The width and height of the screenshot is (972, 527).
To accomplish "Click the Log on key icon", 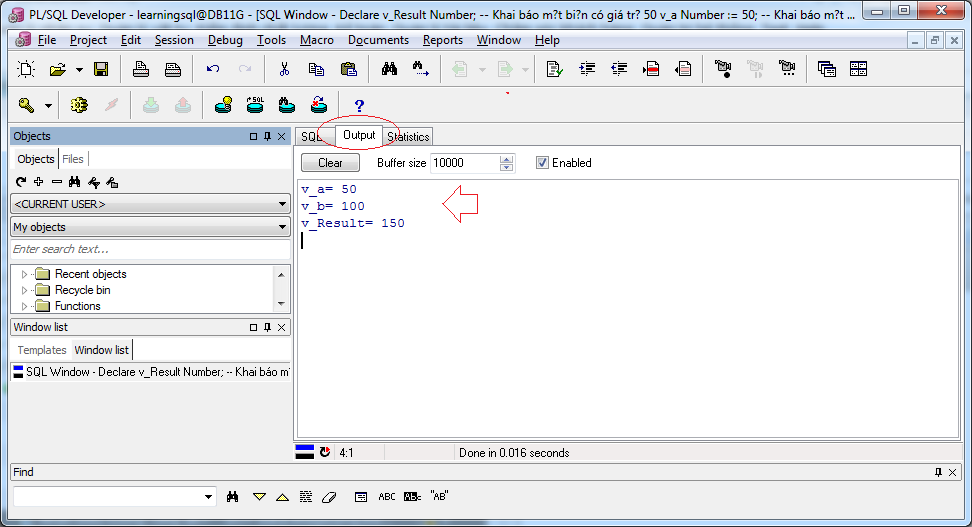I will 26,105.
